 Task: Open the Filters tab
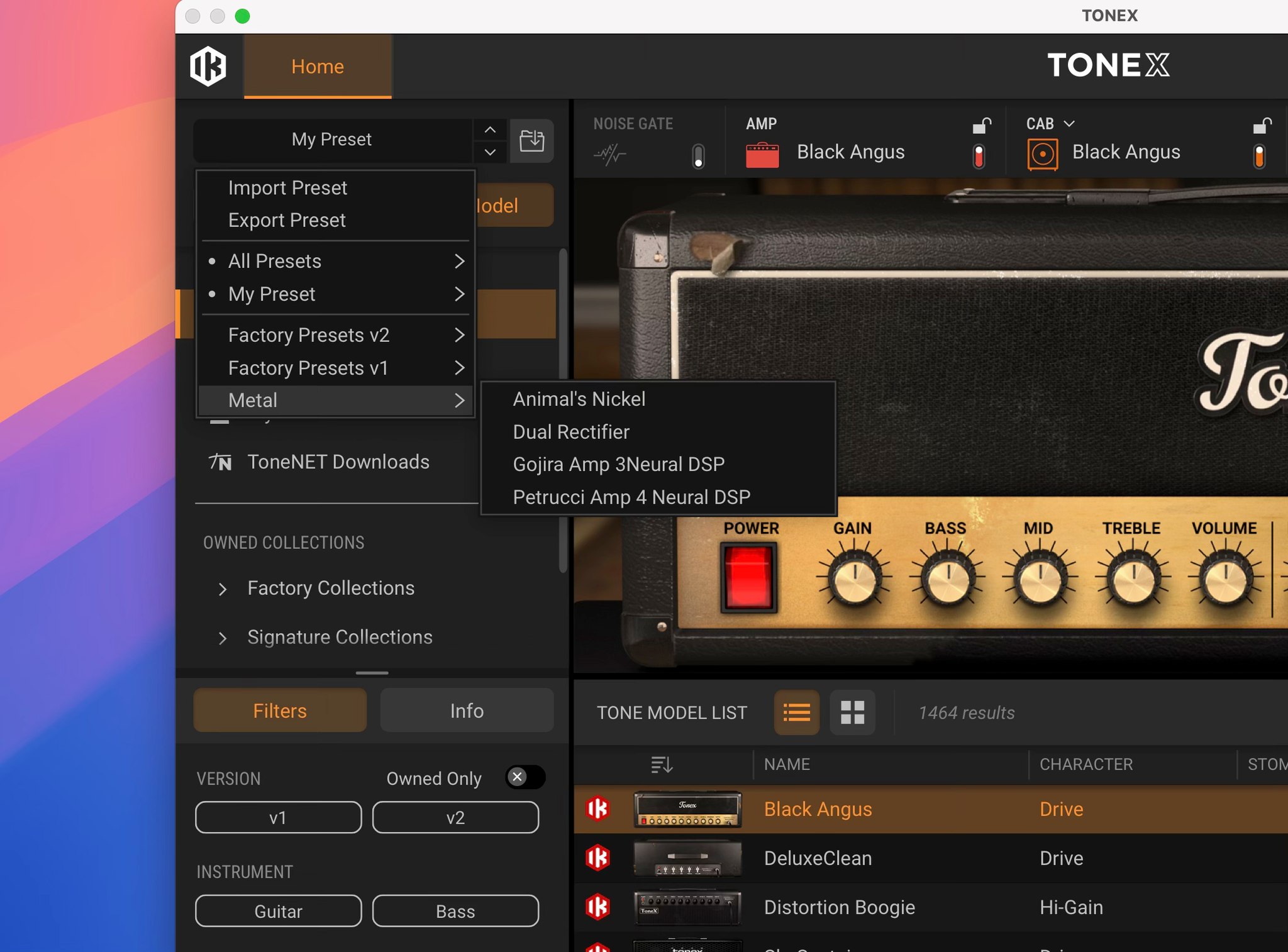coord(280,711)
